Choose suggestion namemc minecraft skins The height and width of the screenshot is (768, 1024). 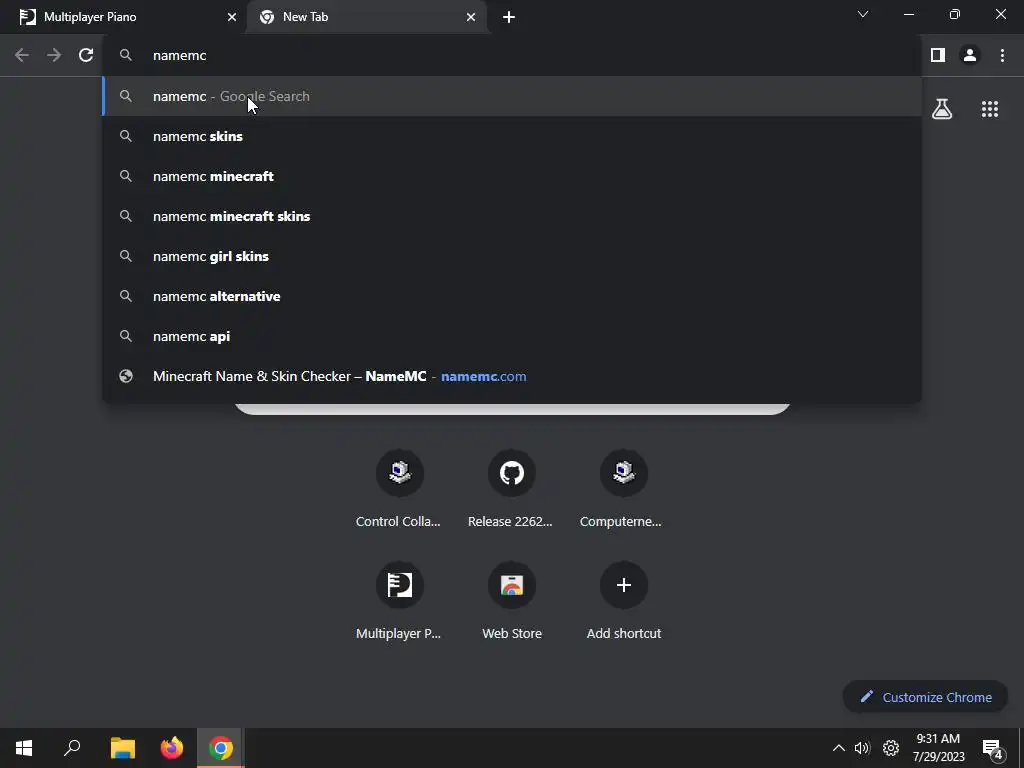click(x=511, y=216)
